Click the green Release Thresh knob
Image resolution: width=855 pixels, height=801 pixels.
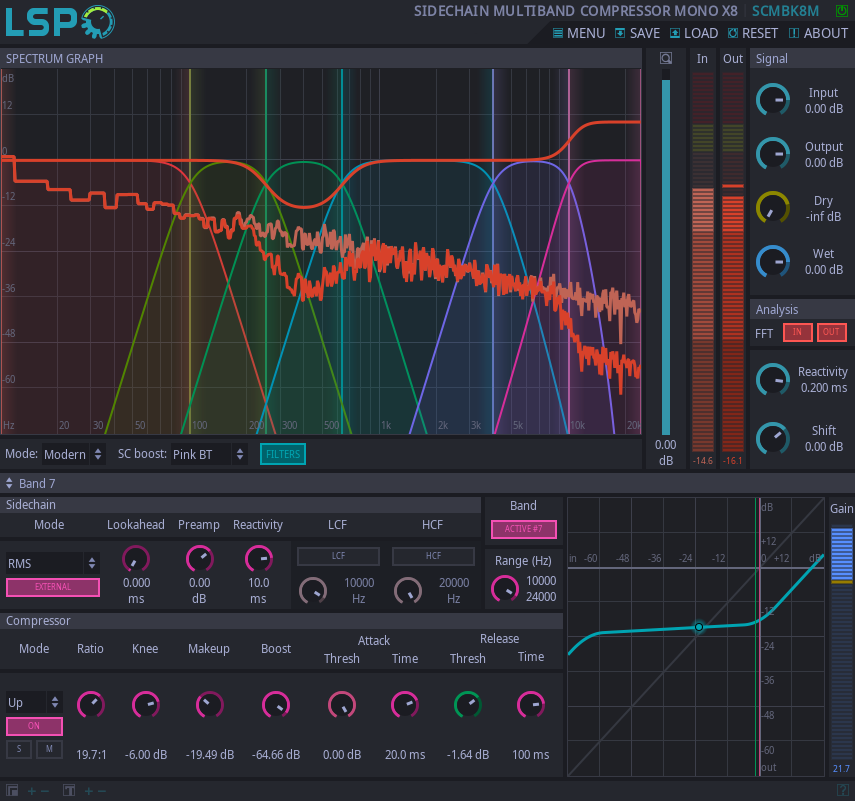(x=468, y=705)
